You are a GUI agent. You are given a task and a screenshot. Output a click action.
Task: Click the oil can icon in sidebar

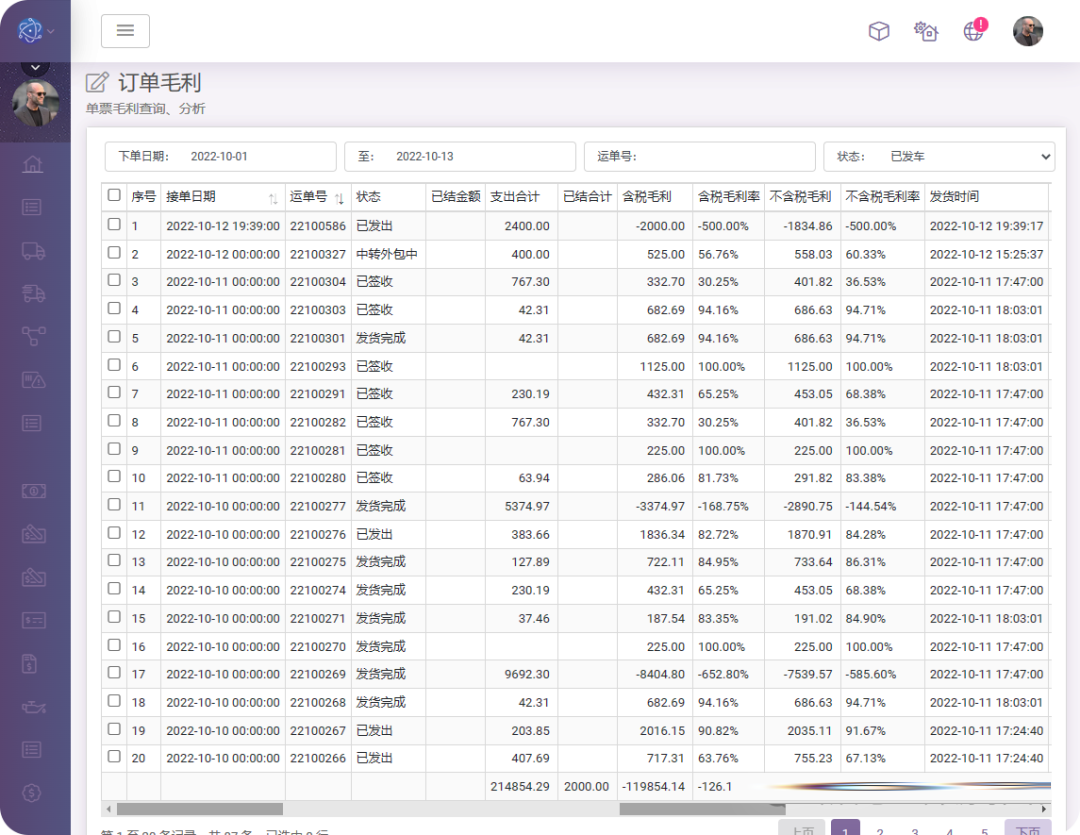pyautogui.click(x=33, y=708)
